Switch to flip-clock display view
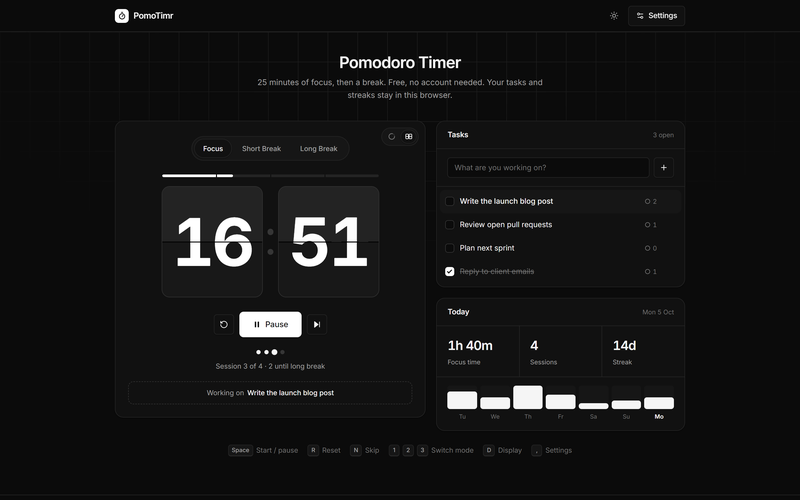 point(409,136)
